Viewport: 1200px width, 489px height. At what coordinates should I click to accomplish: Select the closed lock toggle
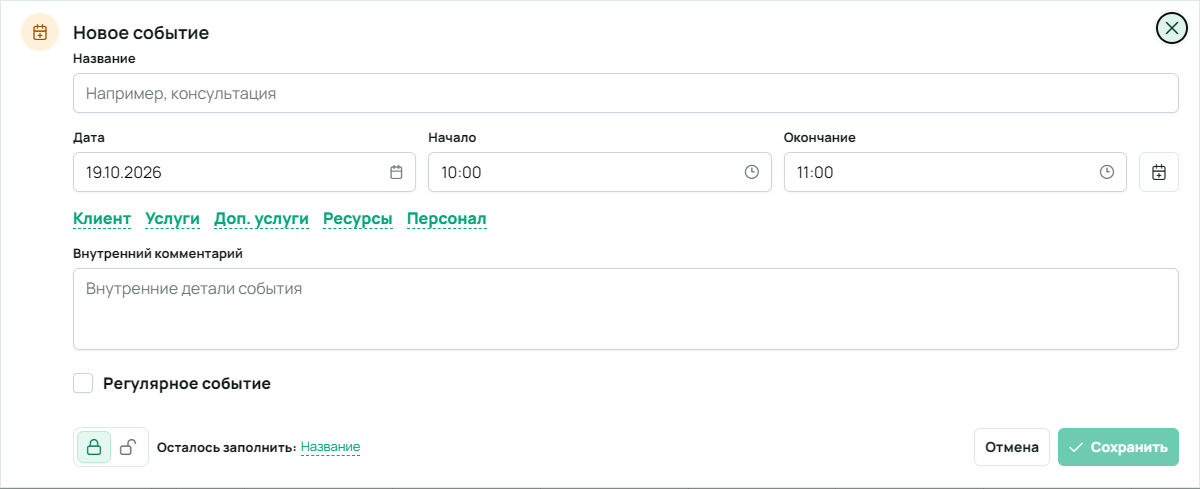tap(94, 447)
